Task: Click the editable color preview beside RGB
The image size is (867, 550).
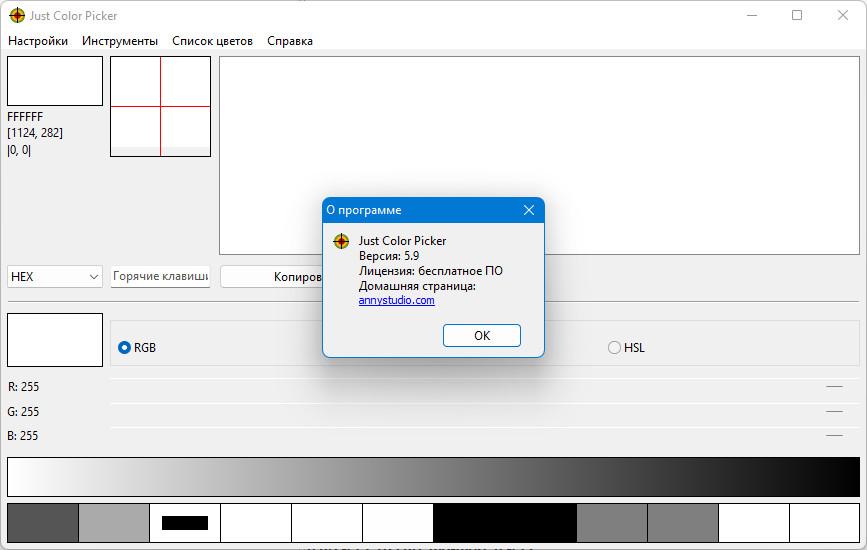Action: point(55,340)
